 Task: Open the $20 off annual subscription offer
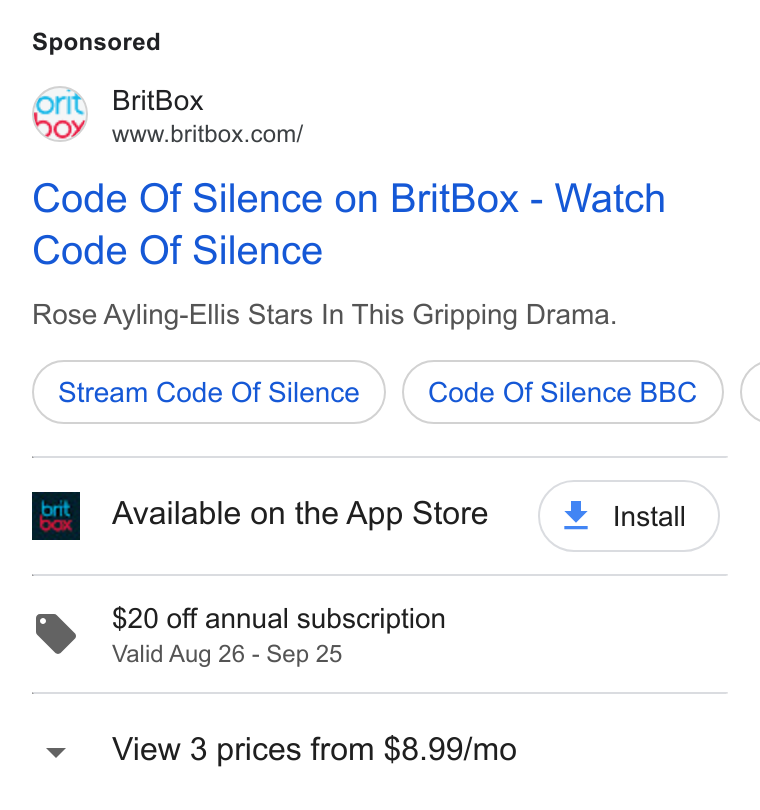click(278, 618)
